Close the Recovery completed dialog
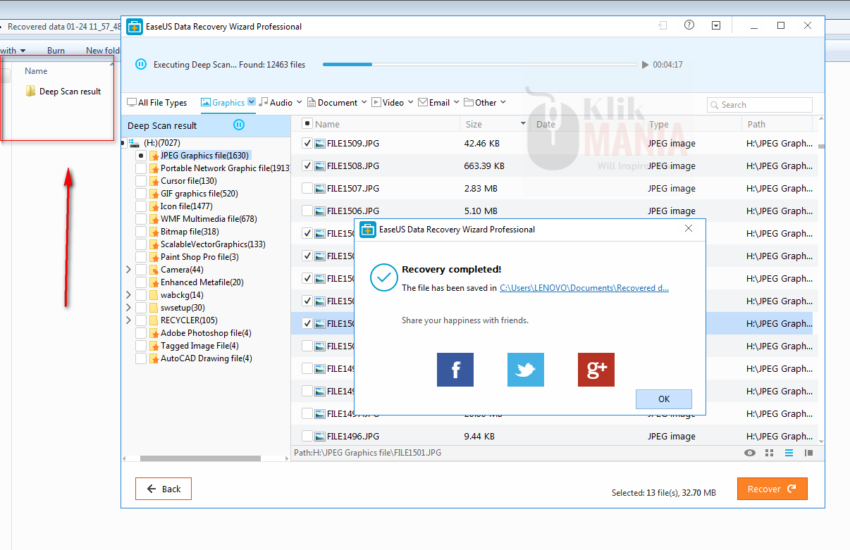This screenshot has width=850, height=550. (688, 229)
